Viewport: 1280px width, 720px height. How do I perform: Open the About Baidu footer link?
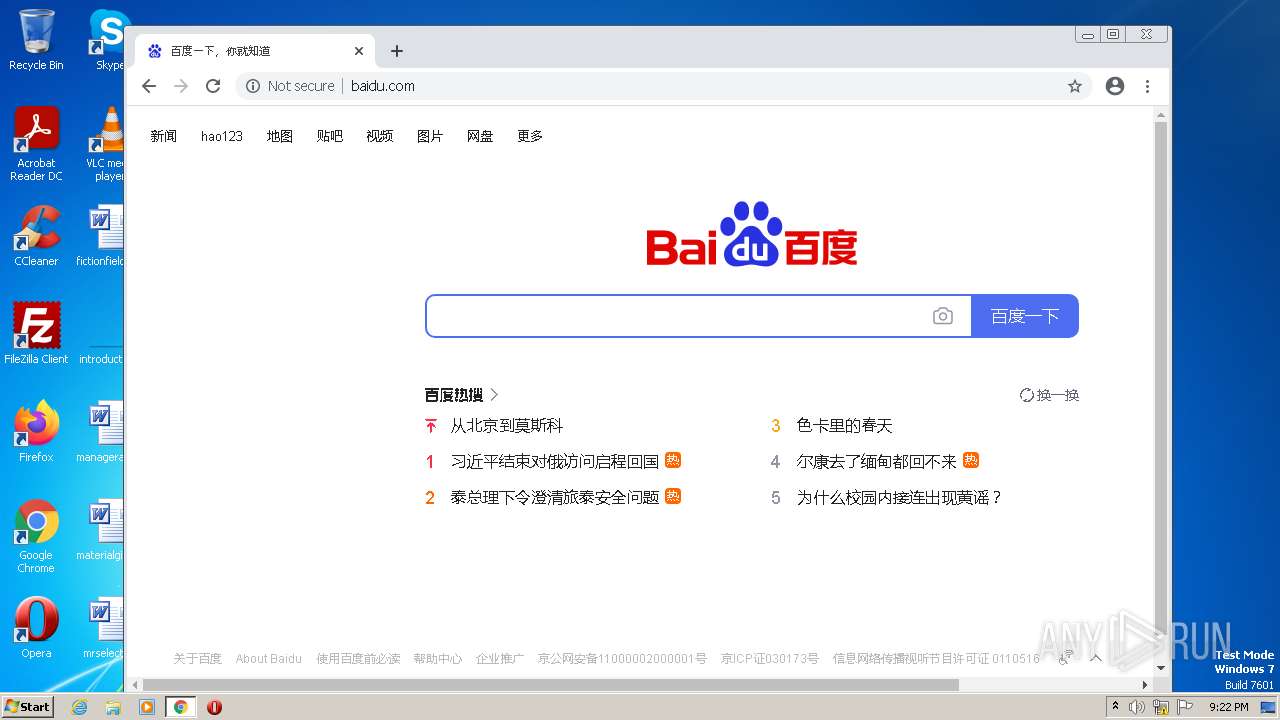pyautogui.click(x=268, y=659)
